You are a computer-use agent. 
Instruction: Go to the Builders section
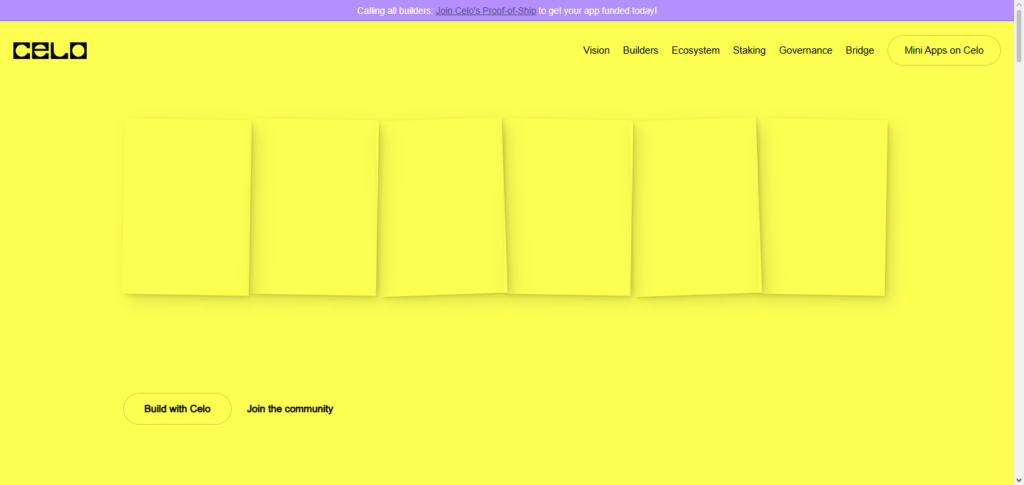click(640, 50)
